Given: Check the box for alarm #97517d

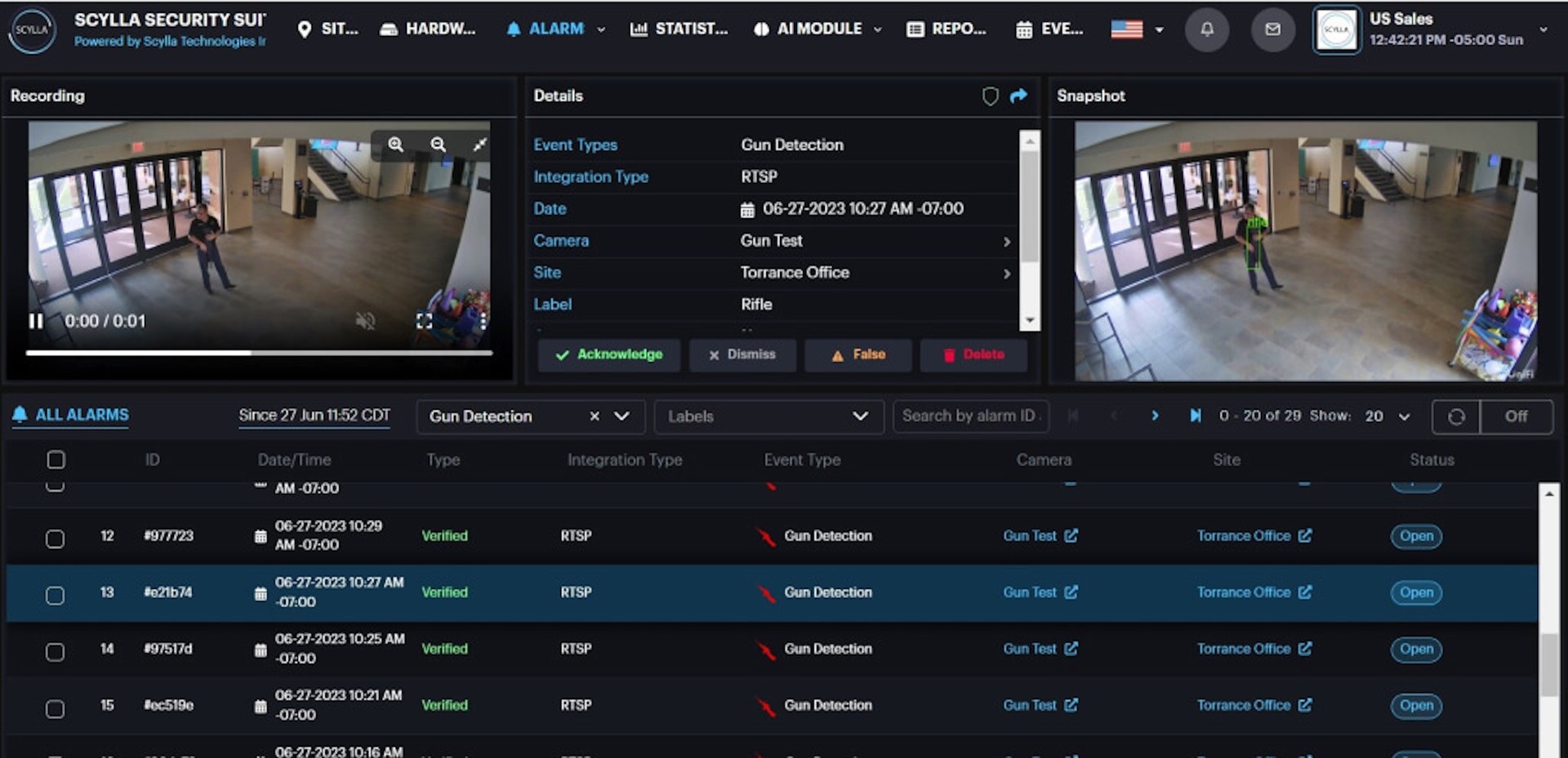Looking at the screenshot, I should pos(55,652).
